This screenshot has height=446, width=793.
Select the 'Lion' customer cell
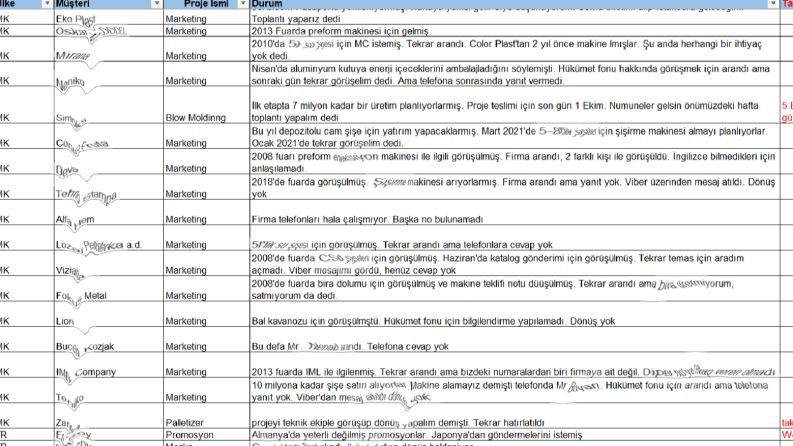[x=109, y=314]
